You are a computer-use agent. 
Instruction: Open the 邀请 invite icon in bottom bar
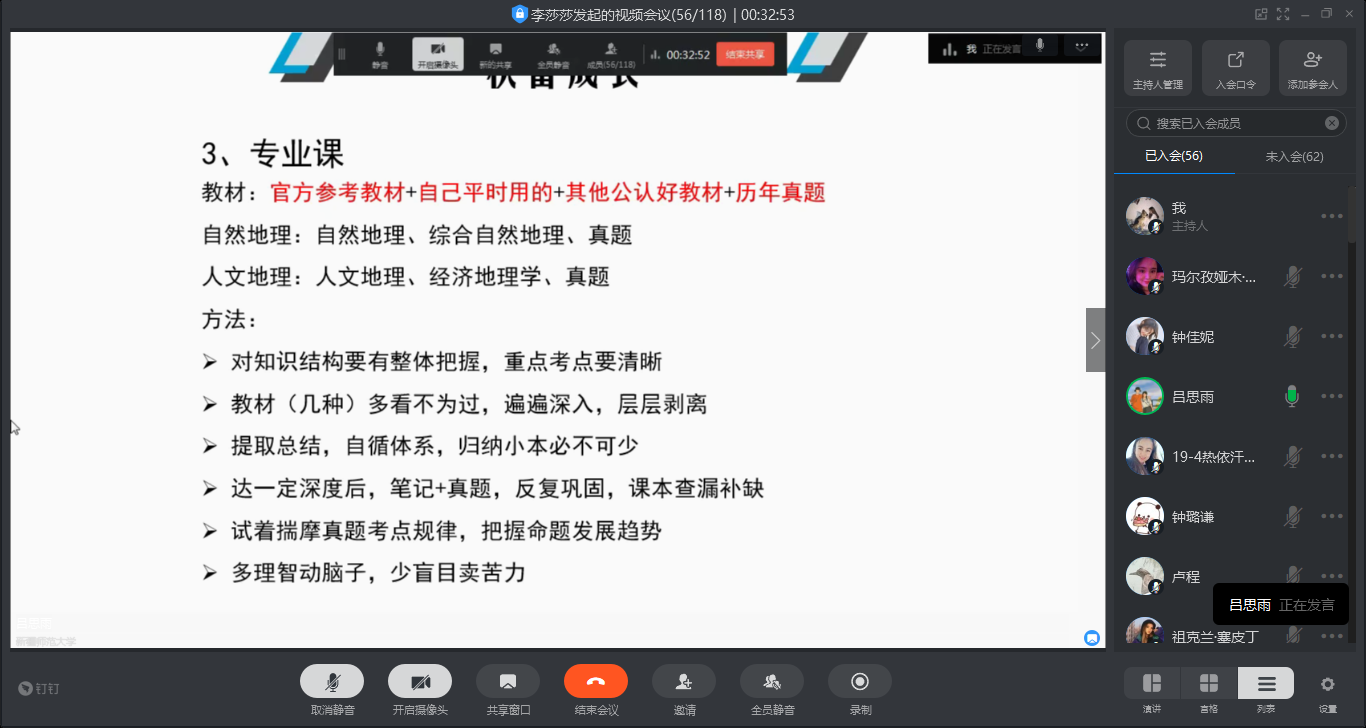683,682
